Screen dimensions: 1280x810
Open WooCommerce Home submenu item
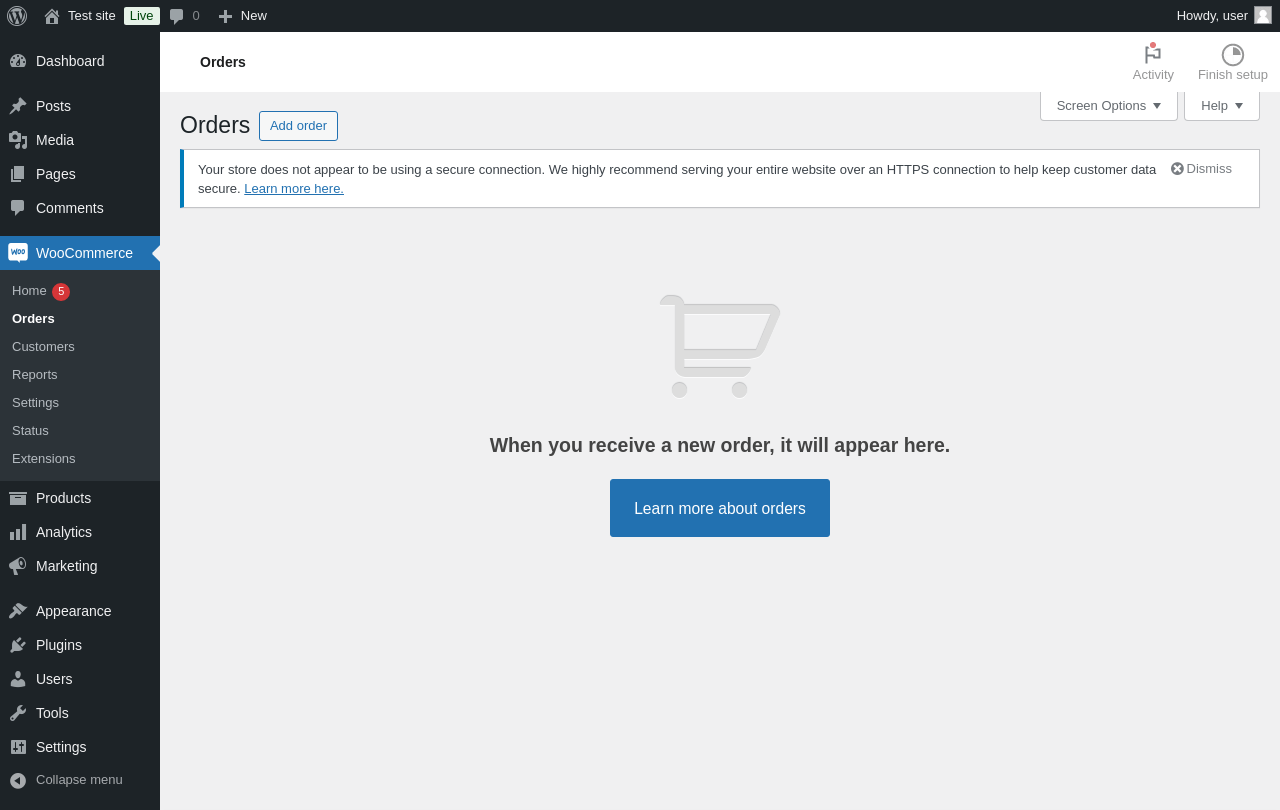coord(29,291)
